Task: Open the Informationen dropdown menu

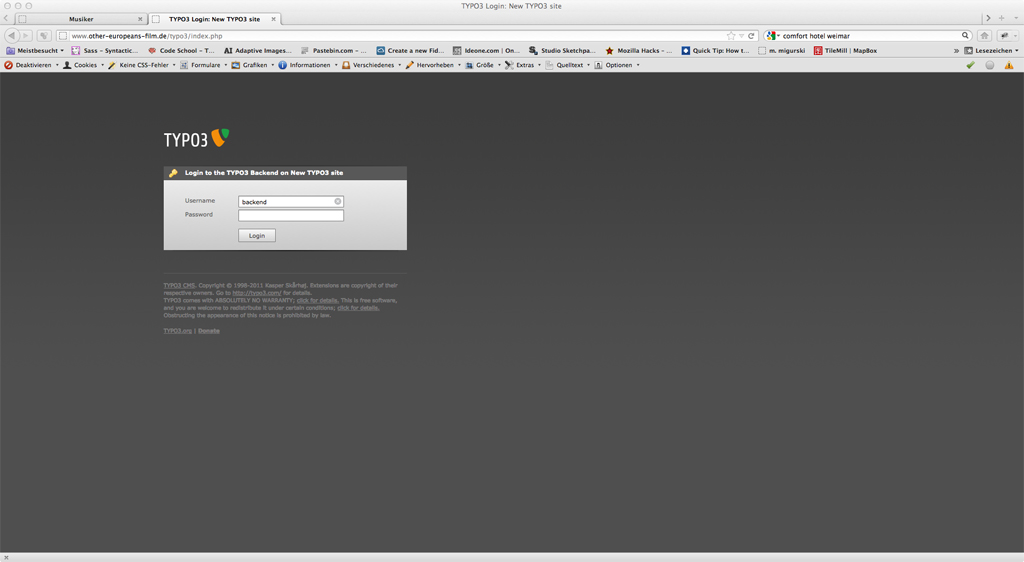Action: pos(308,65)
